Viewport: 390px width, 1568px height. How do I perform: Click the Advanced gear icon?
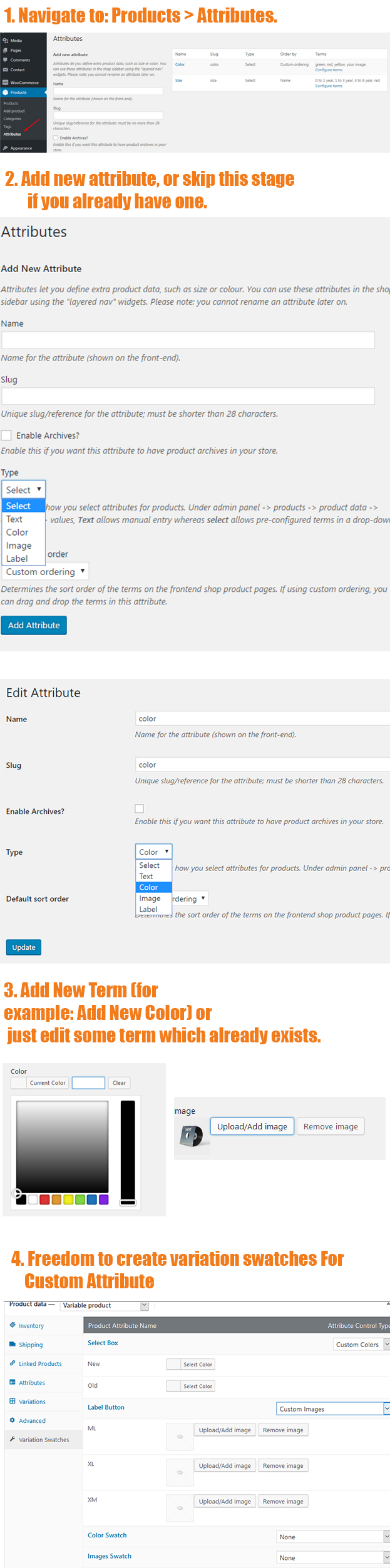pyautogui.click(x=13, y=1420)
